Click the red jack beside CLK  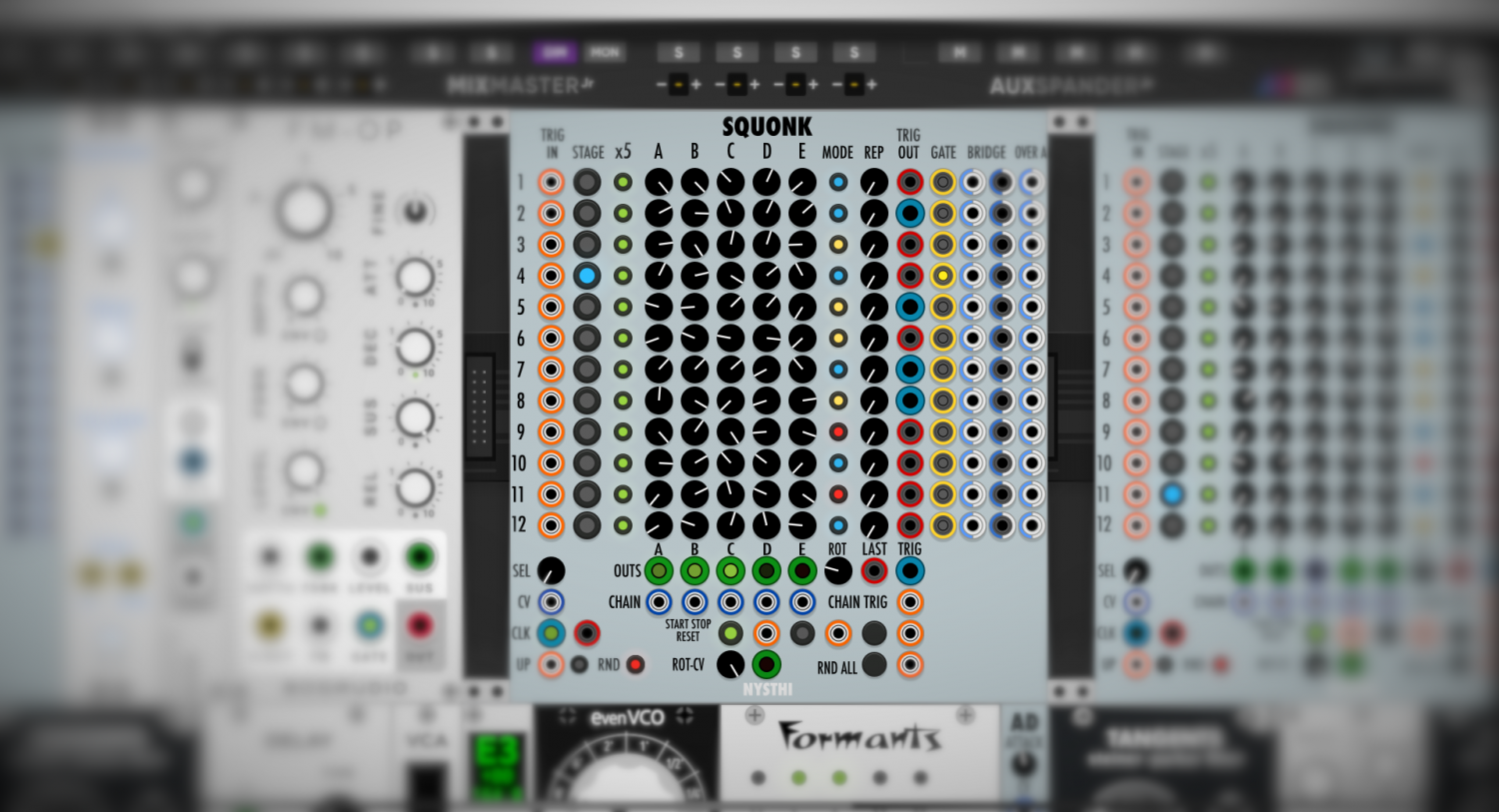pos(587,633)
